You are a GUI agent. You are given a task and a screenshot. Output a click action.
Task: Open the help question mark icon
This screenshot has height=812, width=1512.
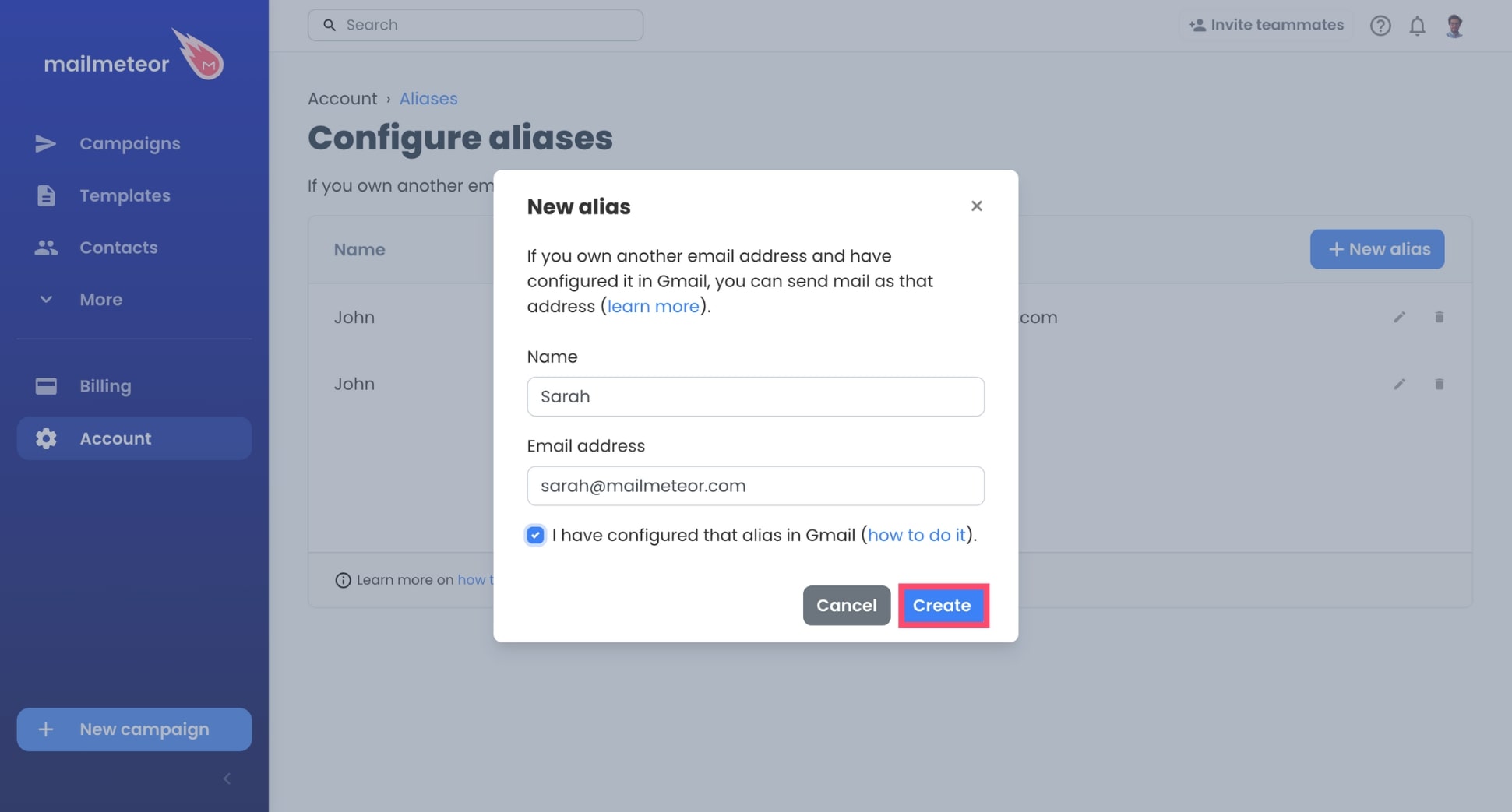click(x=1380, y=26)
